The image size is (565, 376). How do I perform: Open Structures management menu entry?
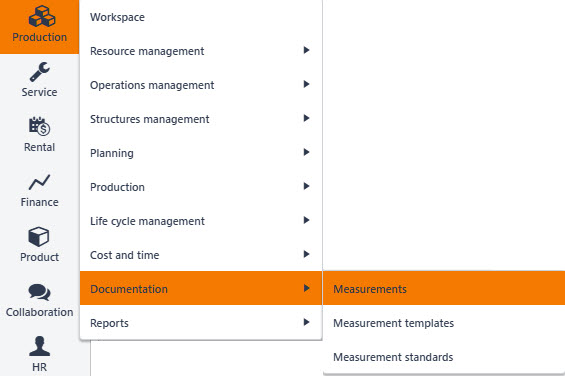(201, 119)
